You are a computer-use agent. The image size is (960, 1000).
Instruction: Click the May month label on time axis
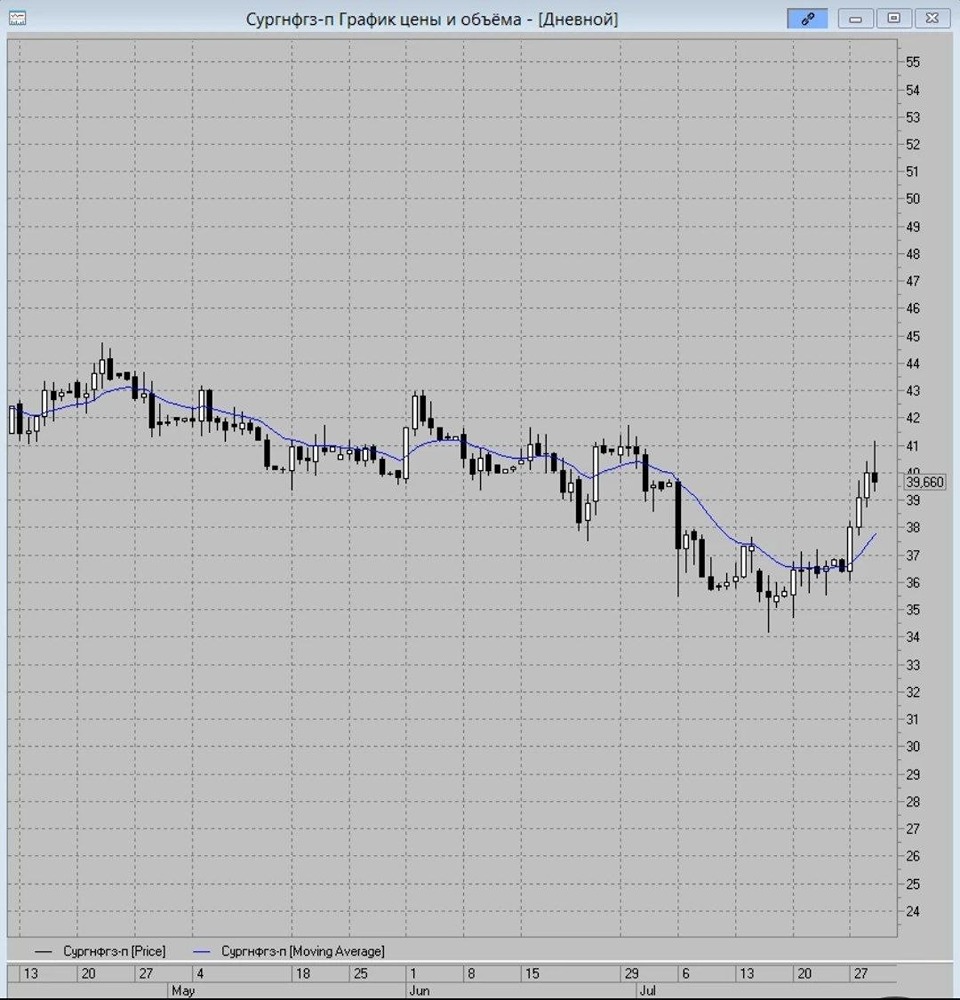pyautogui.click(x=183, y=990)
